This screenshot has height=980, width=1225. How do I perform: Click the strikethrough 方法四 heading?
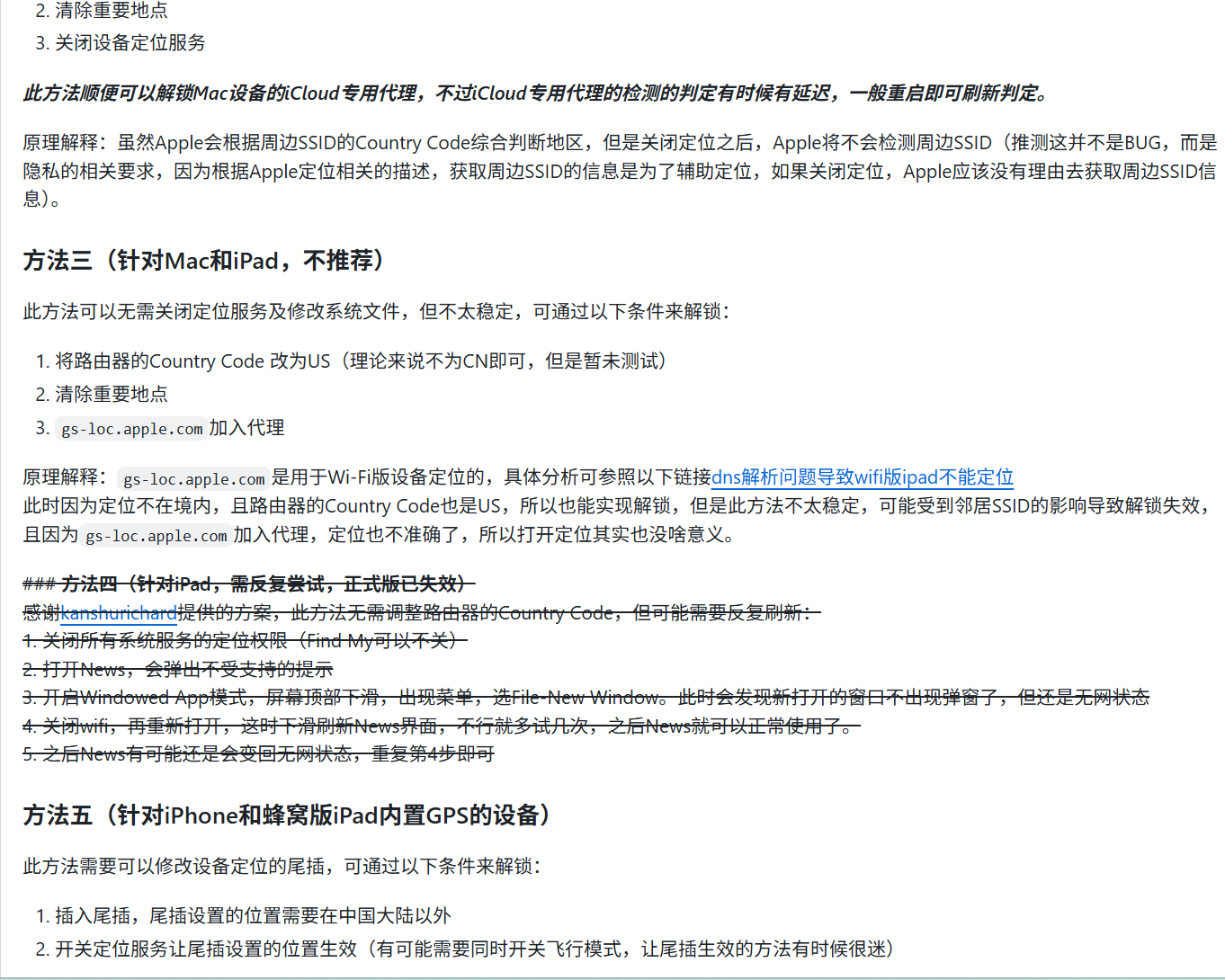[248, 584]
